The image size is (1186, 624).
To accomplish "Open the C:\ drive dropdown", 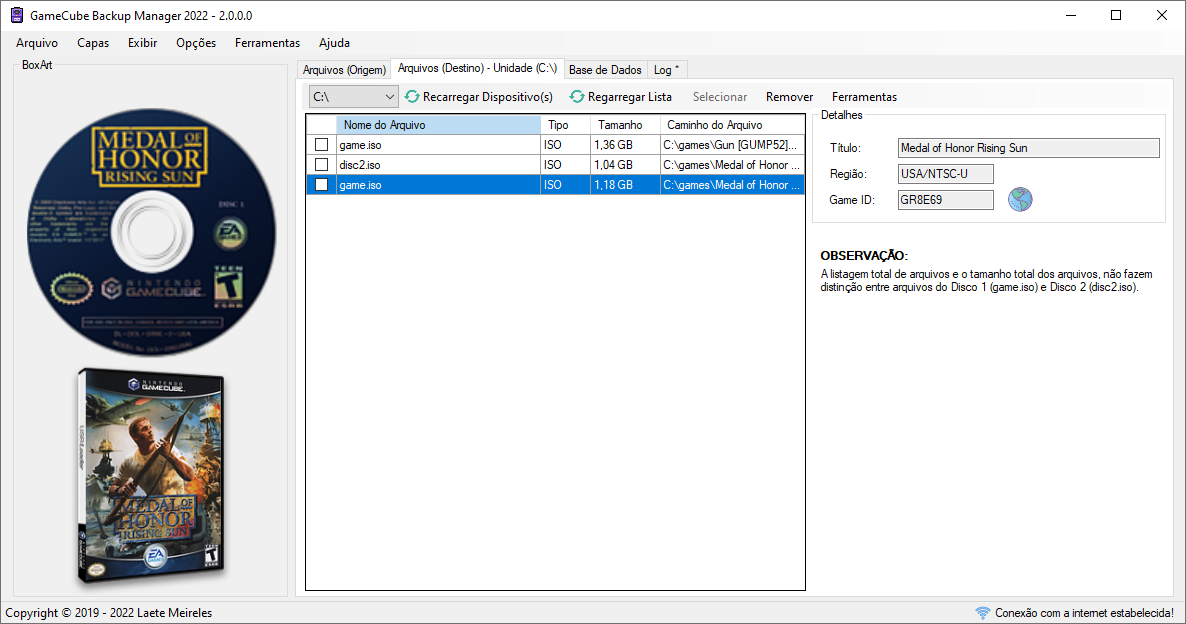I will point(390,97).
